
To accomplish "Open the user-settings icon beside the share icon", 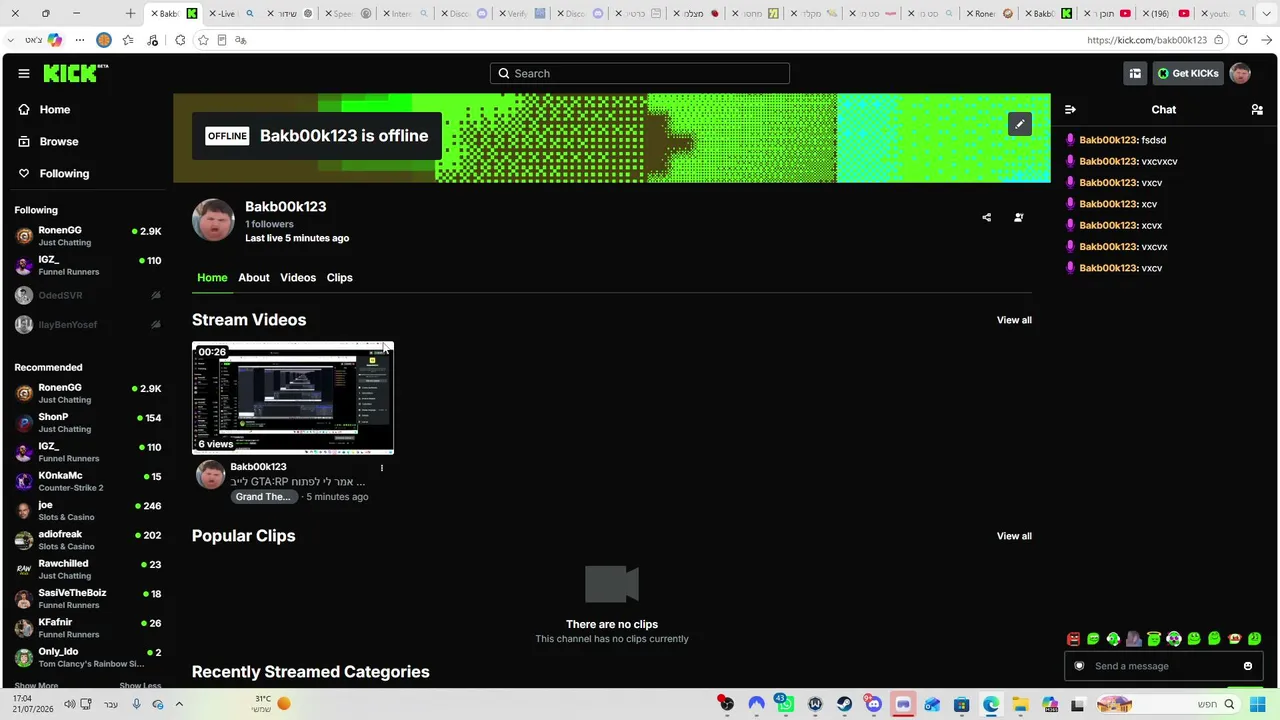I will 1019,217.
